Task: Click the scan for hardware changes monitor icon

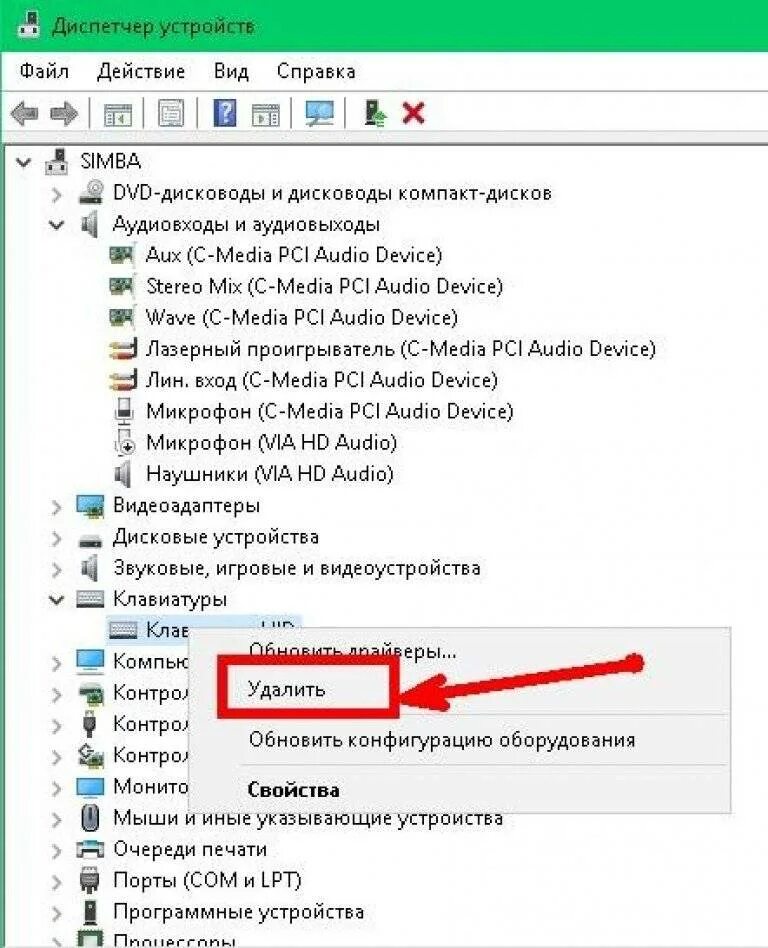Action: [x=319, y=112]
